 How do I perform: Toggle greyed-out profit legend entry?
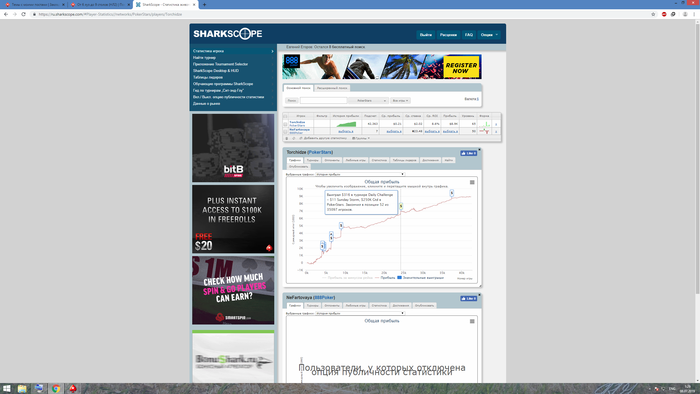[x=347, y=278]
